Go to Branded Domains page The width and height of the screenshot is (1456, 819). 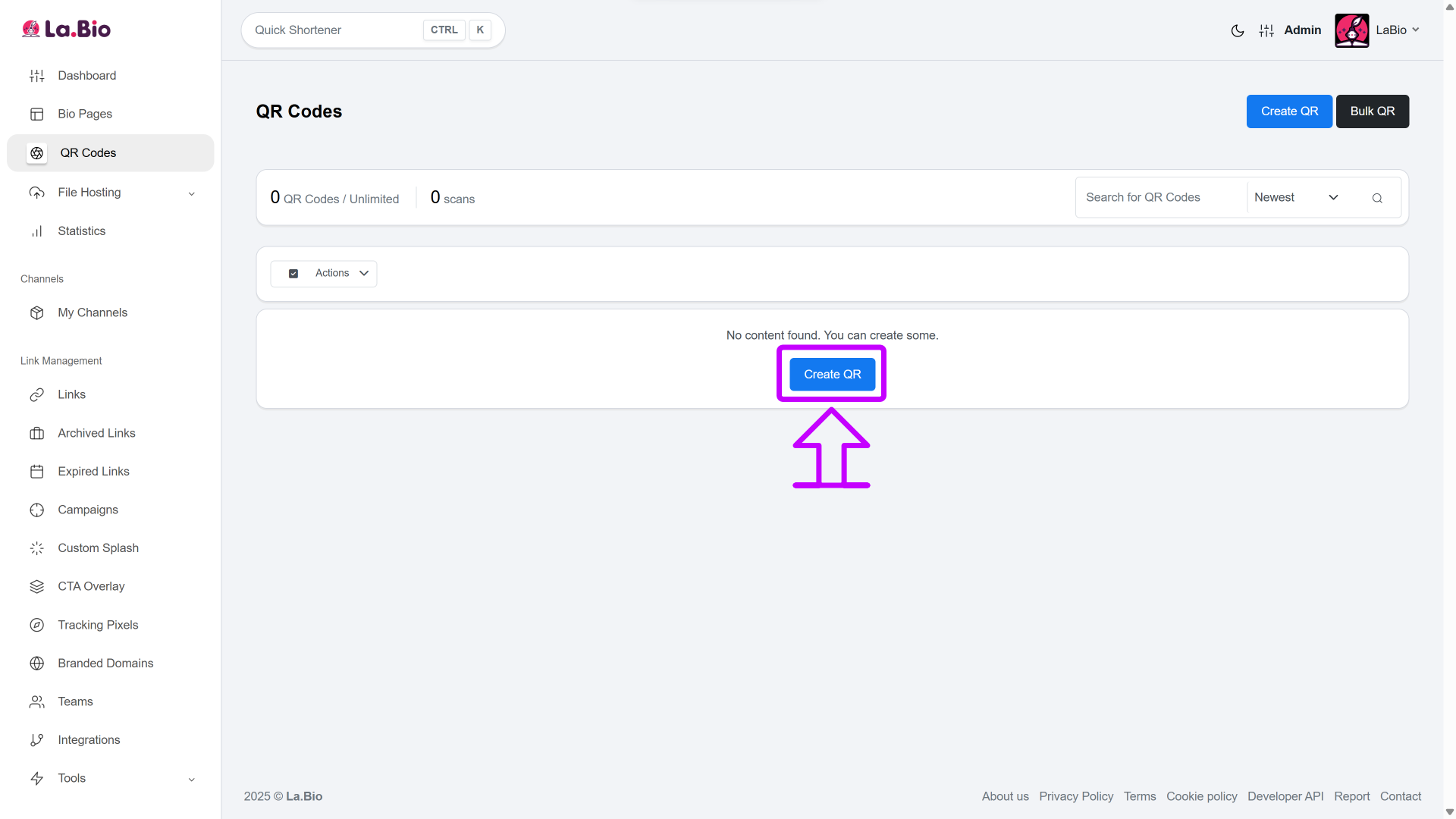click(105, 663)
